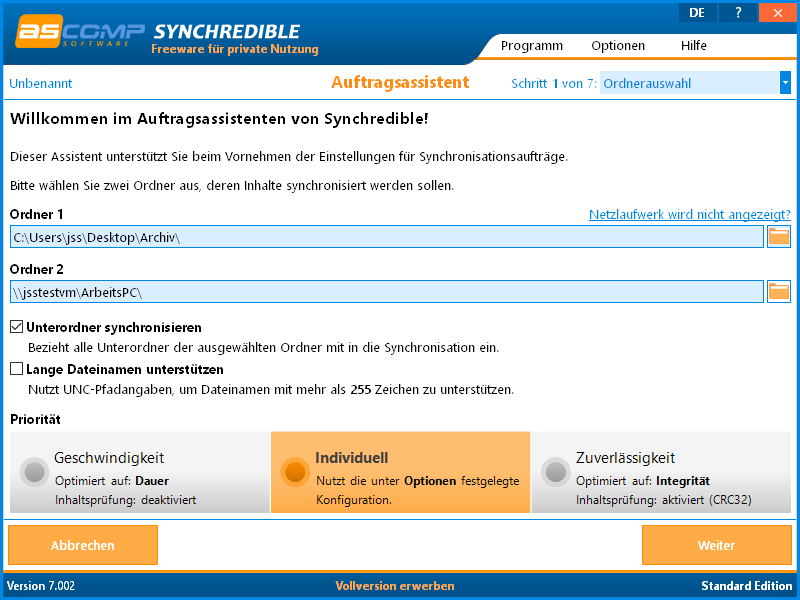Click into the Ordner 2 path field
The width and height of the screenshot is (800, 600).
pyautogui.click(x=387, y=291)
